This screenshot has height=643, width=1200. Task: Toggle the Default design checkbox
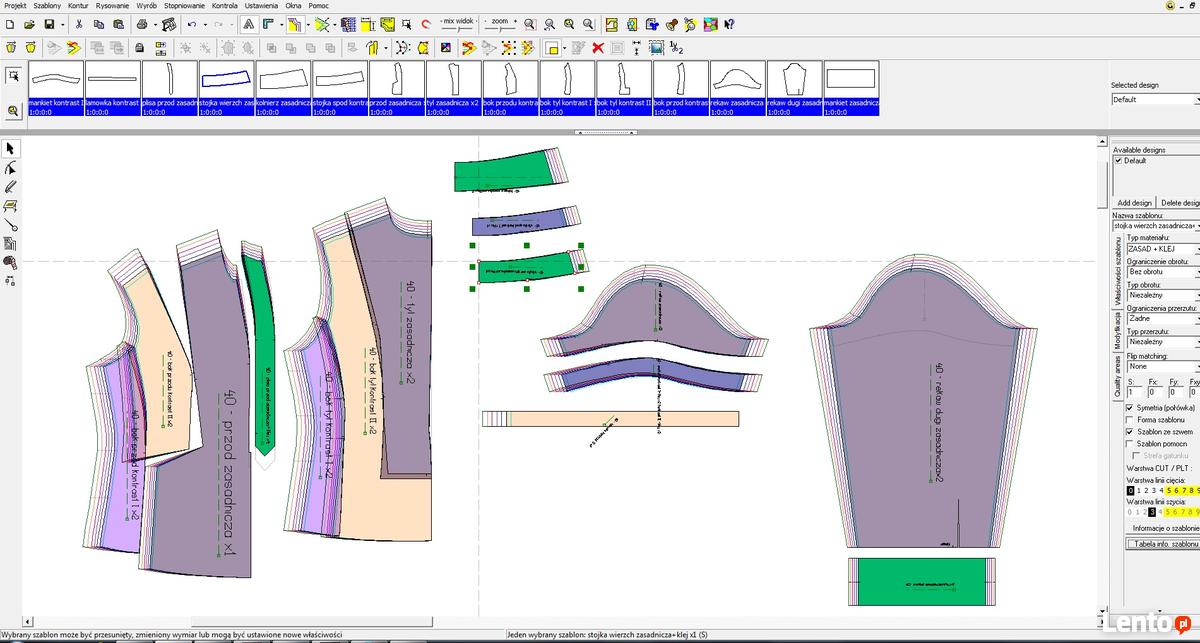(x=1119, y=160)
